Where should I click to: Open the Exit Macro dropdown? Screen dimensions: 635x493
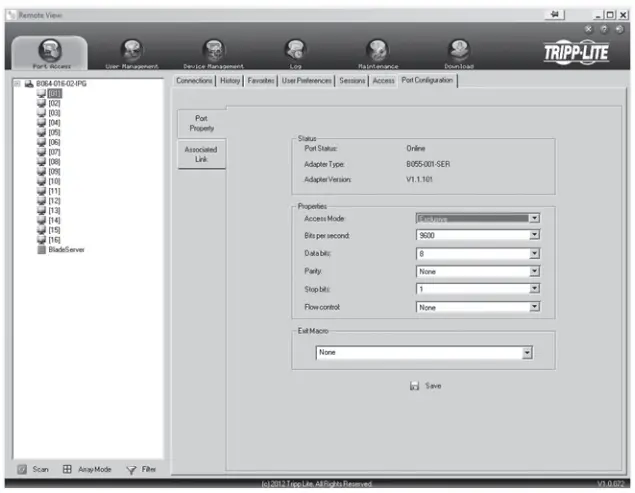[x=527, y=353]
